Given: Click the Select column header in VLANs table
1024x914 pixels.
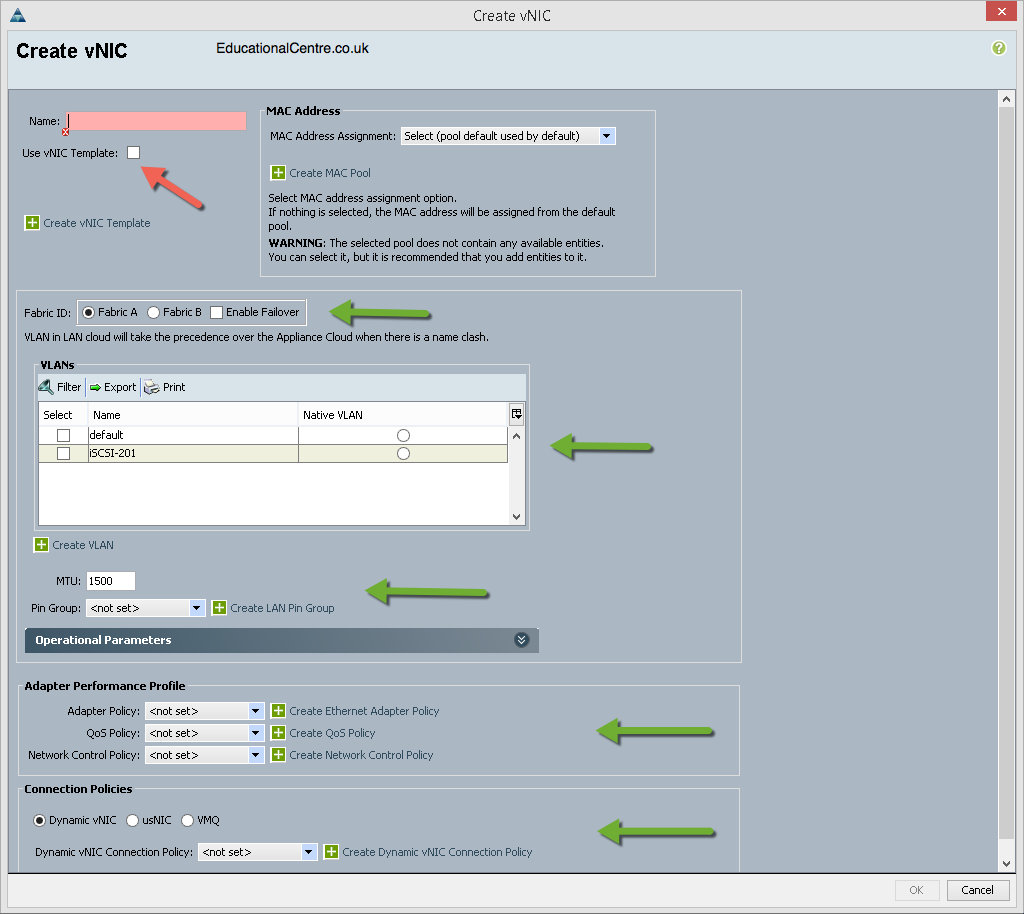Looking at the screenshot, I should pos(63,415).
